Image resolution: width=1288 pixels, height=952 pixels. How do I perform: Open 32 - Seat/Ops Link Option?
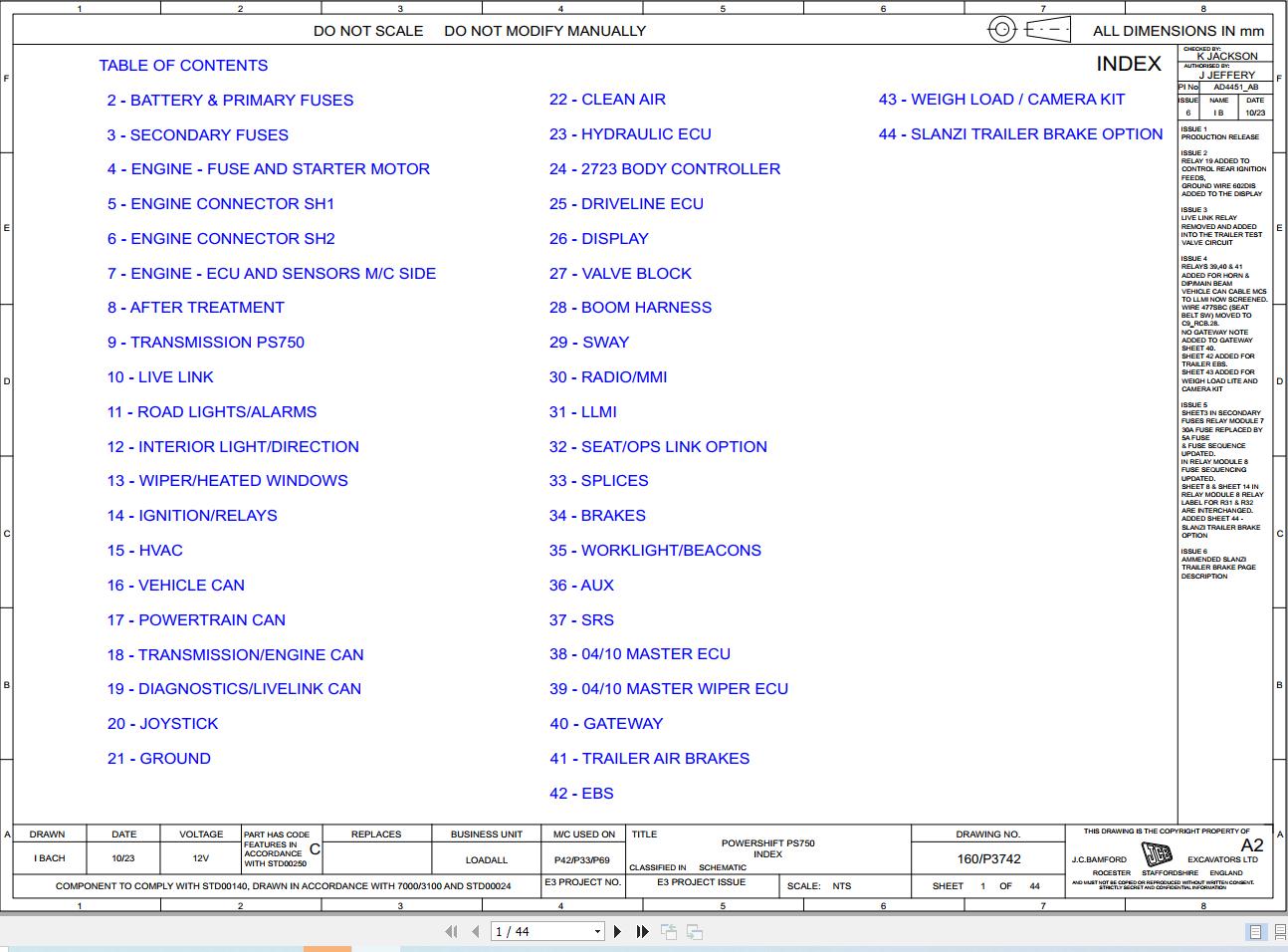click(658, 447)
